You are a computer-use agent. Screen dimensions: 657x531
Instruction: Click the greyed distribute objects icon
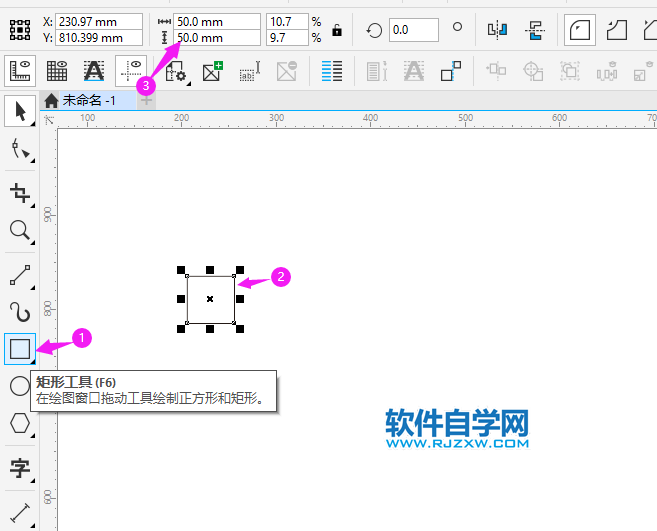click(607, 71)
